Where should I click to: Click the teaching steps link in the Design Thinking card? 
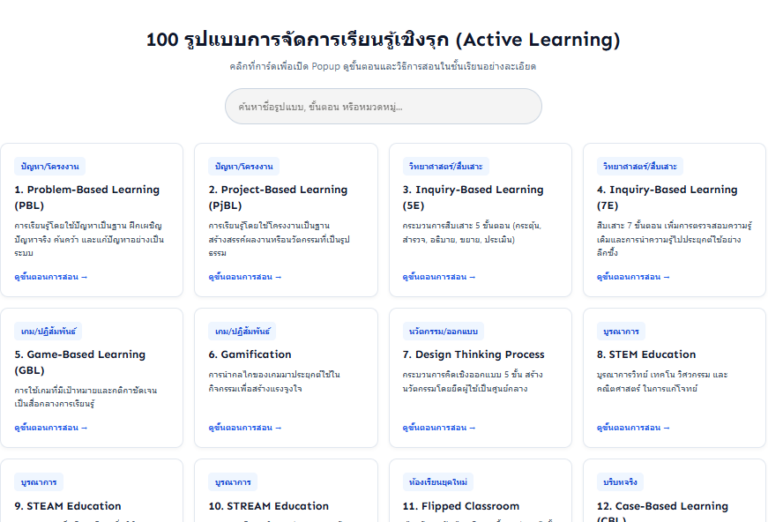(439, 427)
